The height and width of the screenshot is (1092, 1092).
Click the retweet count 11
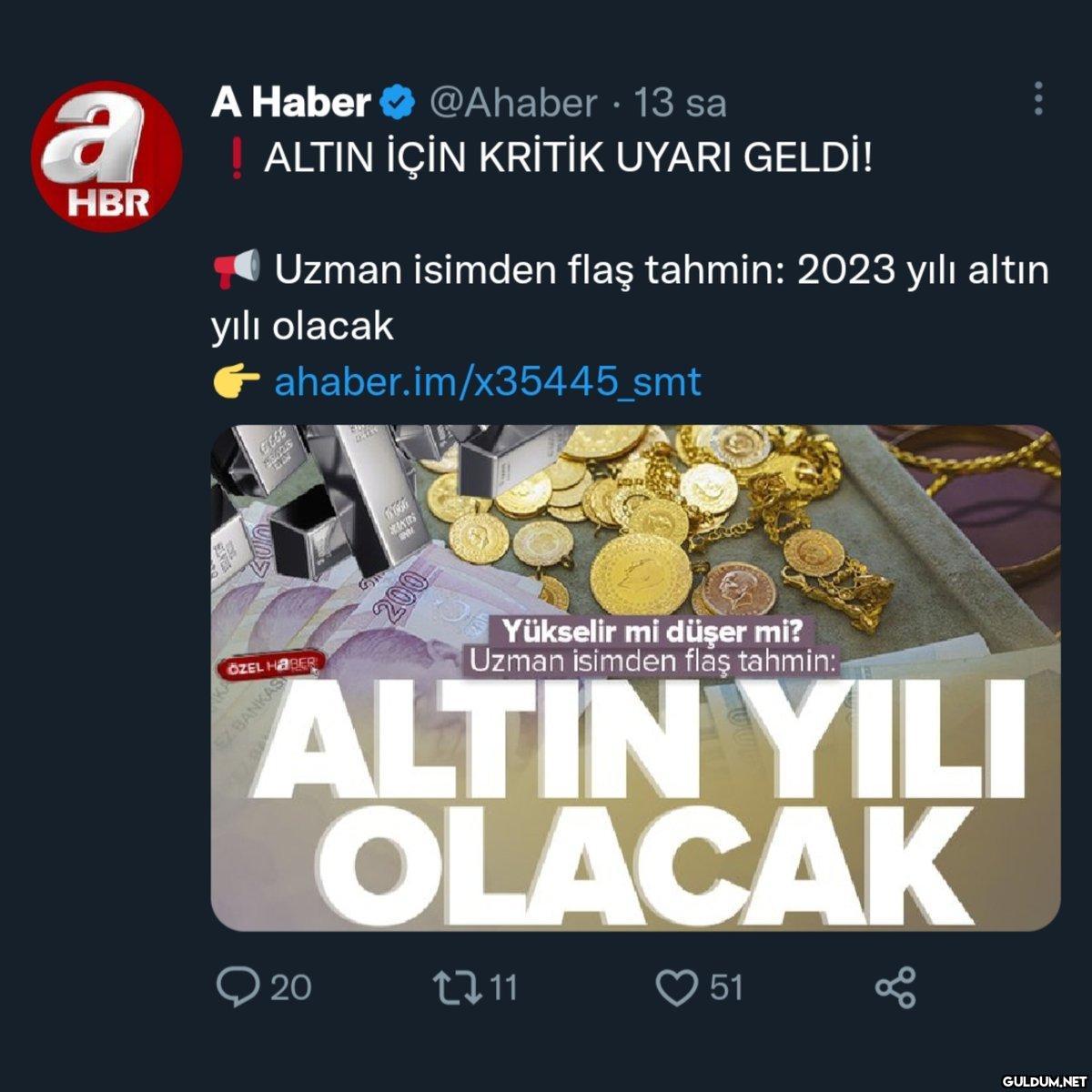coord(503,987)
